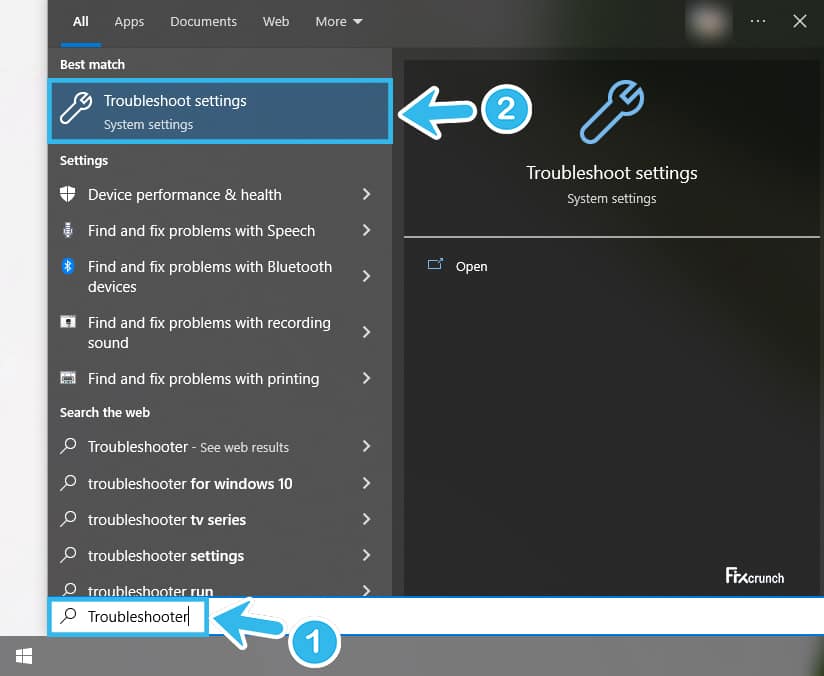This screenshot has width=824, height=676.
Task: Click the search icon beside 'troubleshooter settings'
Action: 68,555
